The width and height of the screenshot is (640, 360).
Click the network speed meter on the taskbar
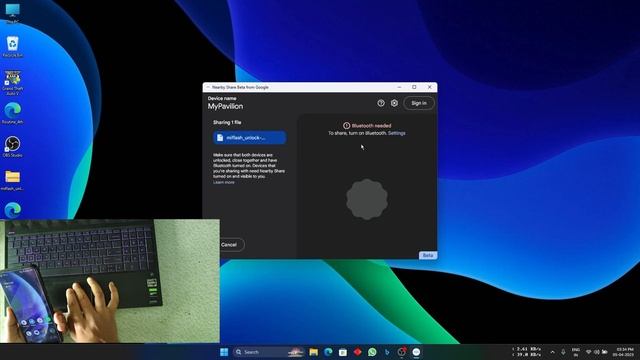point(527,352)
